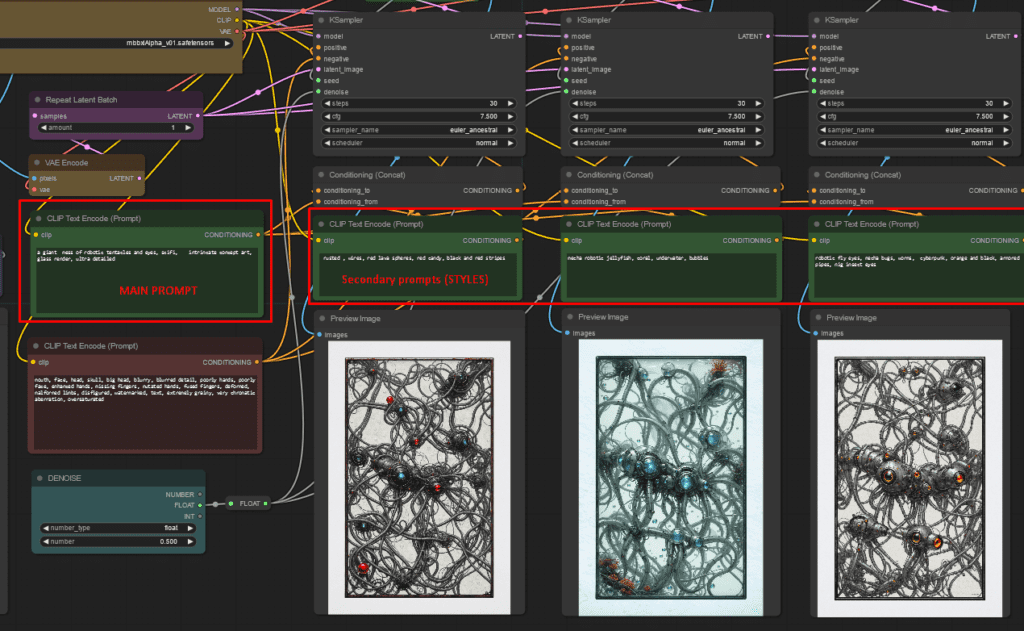The height and width of the screenshot is (631, 1024).
Task: Open the scheduler dropdown in the middle KSampler
Action: 668,143
